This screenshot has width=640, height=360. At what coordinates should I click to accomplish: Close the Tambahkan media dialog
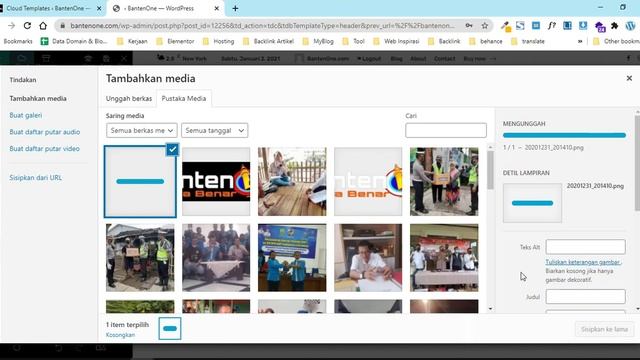629,78
